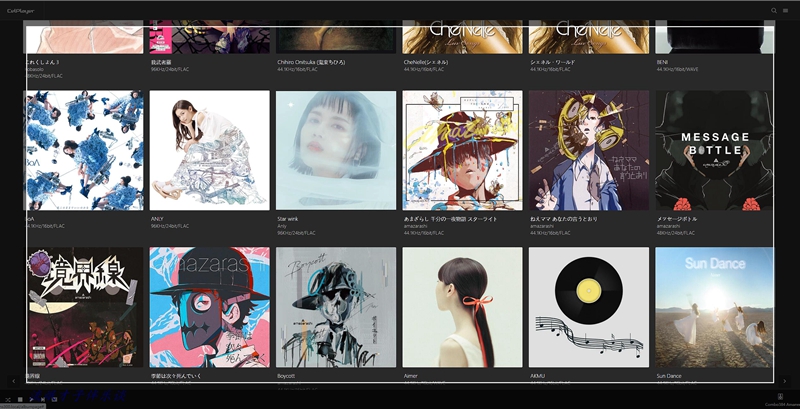Select the 'Star wink' album title

[287, 219]
